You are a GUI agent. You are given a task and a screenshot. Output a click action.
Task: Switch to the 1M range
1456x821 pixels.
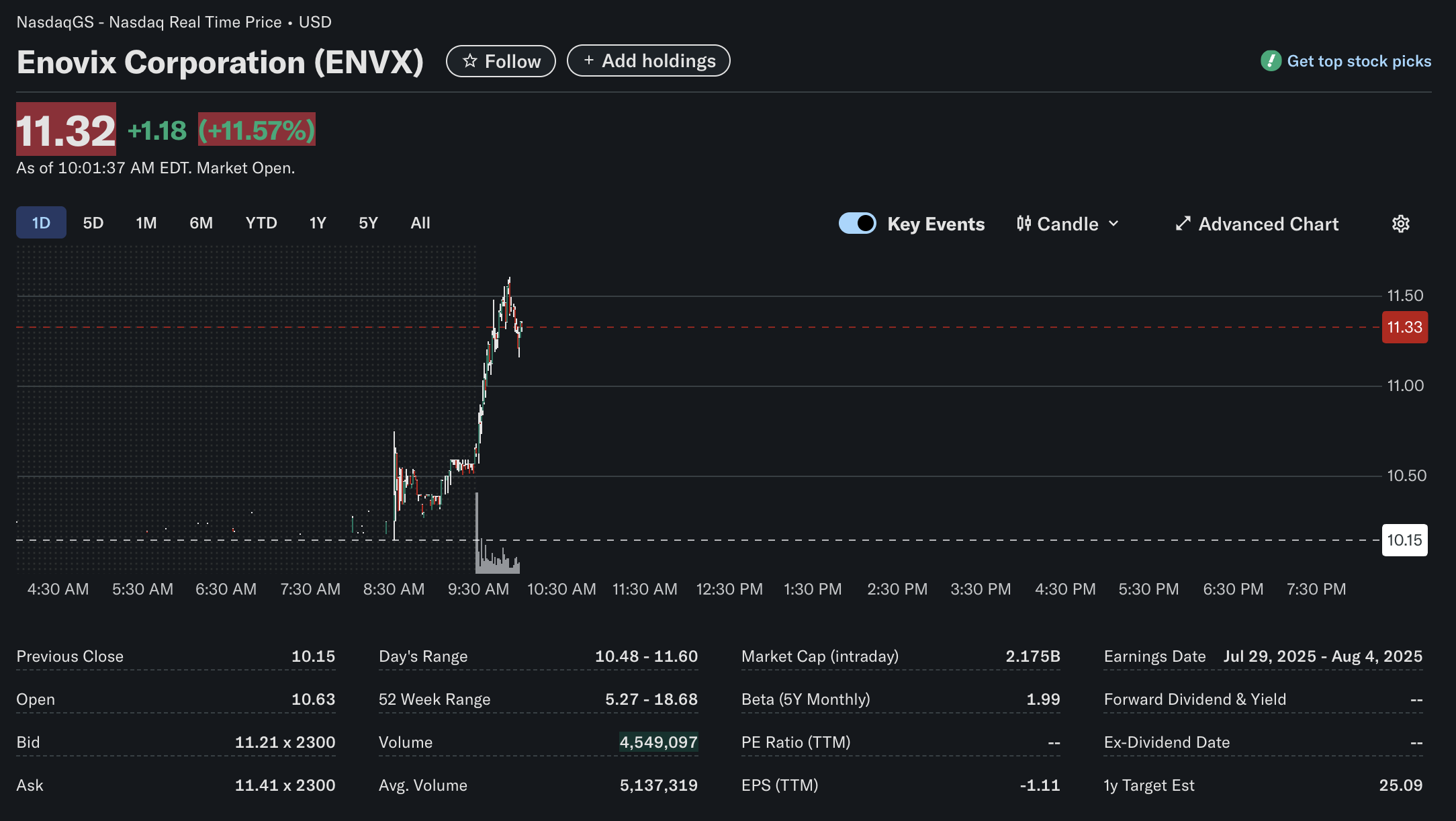[x=146, y=222]
